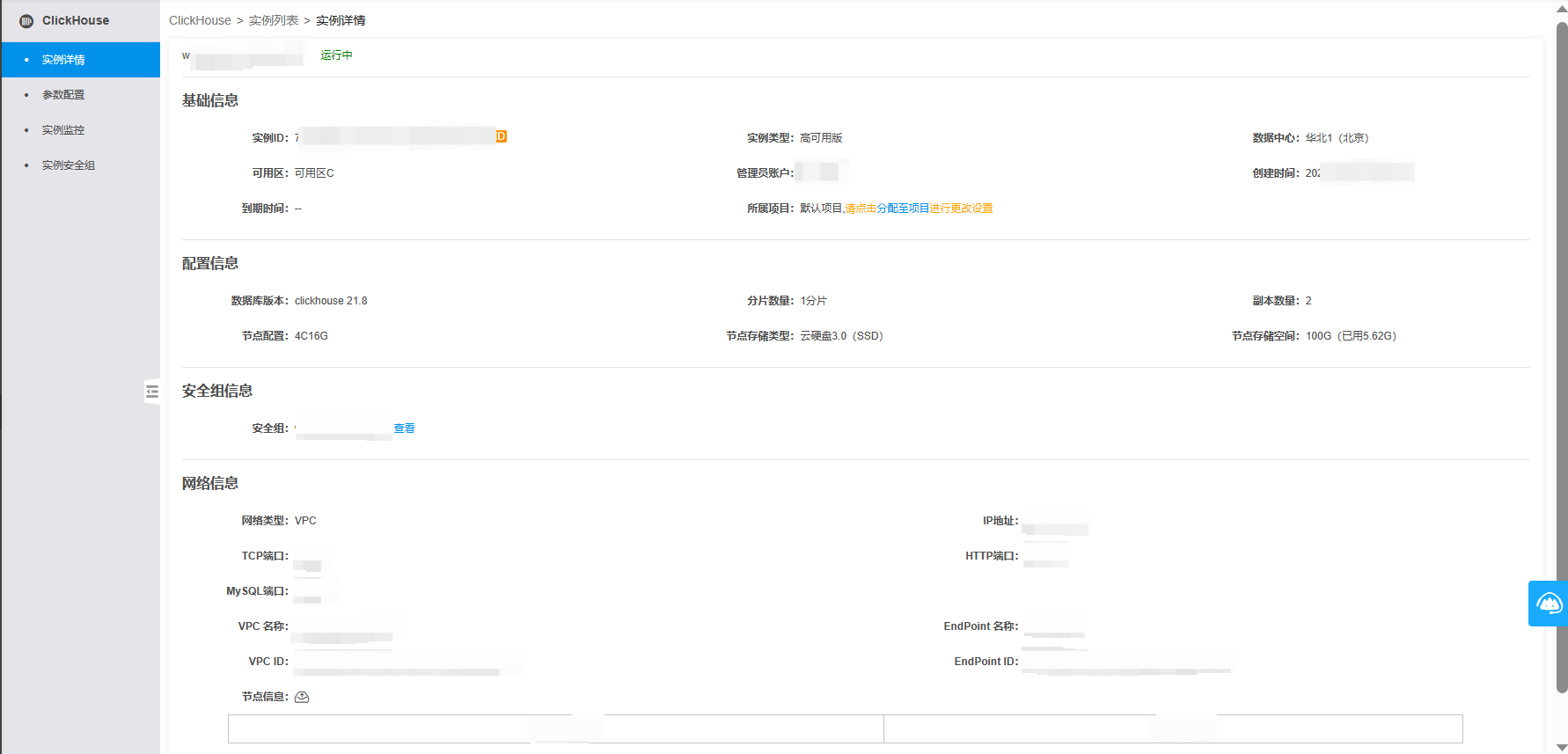Image resolution: width=1568 pixels, height=754 pixels.
Task: Click the 4C16G node configuration value
Action: [311, 336]
